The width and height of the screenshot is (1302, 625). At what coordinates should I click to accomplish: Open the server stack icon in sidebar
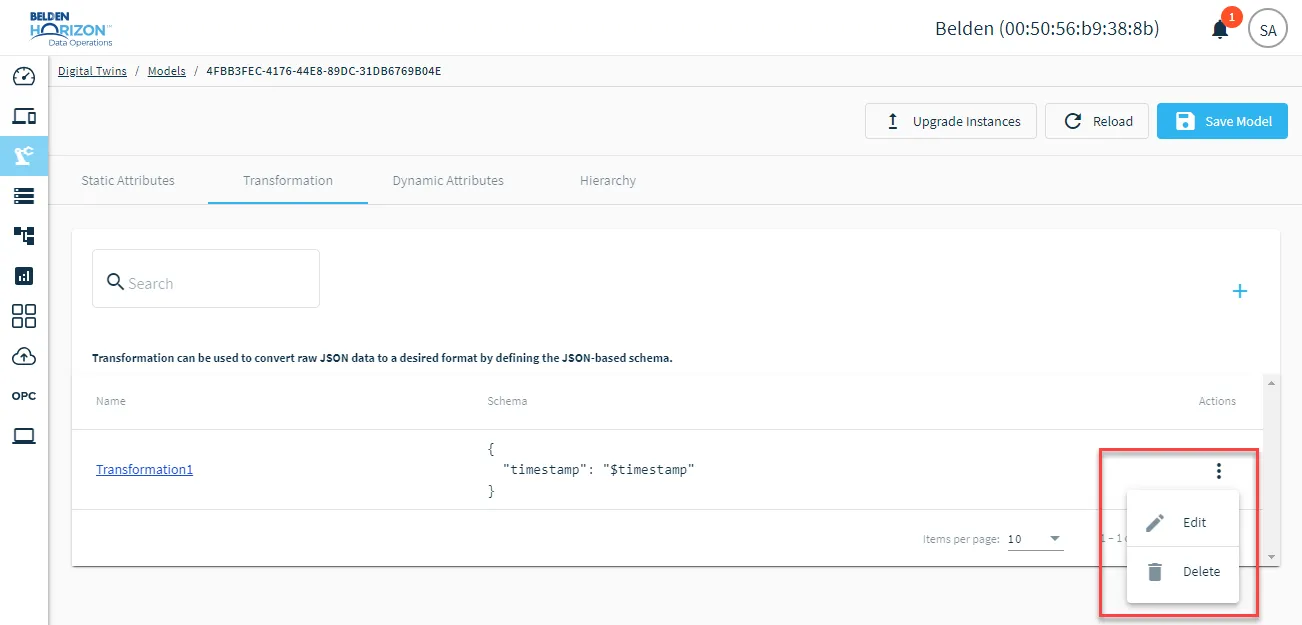24,196
